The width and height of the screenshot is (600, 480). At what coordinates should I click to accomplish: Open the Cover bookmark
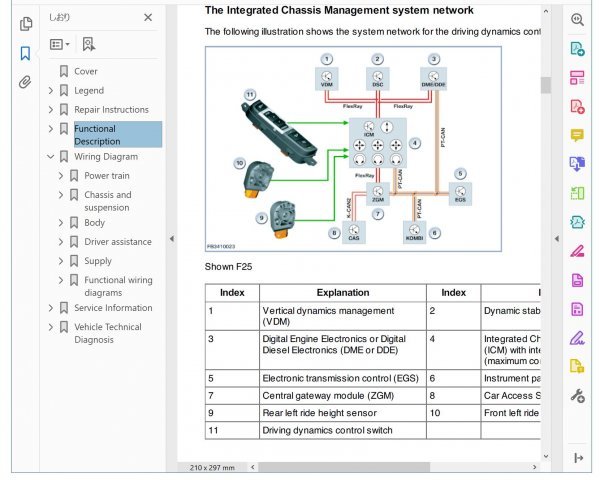[x=86, y=71]
